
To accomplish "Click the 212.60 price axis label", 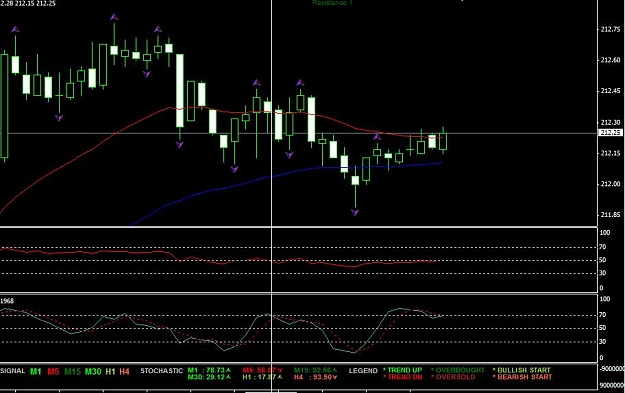I will 610,60.
